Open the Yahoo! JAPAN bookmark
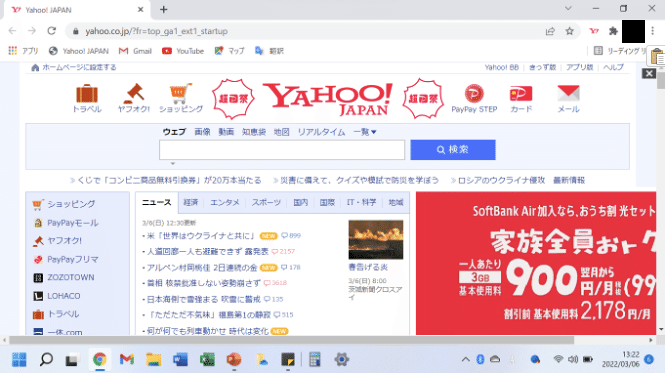The width and height of the screenshot is (665, 373). 79,51
